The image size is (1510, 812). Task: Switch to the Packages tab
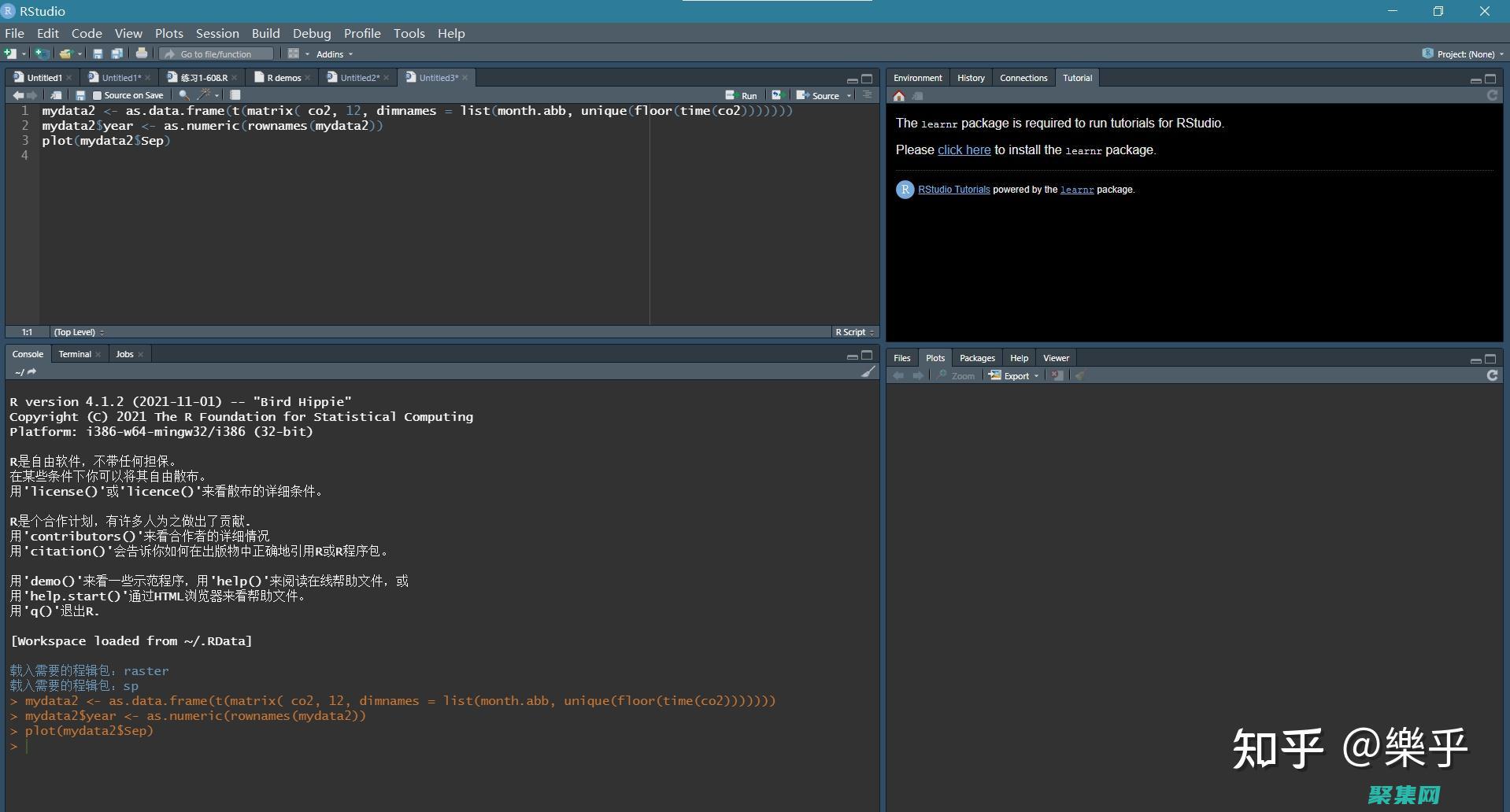coord(977,358)
